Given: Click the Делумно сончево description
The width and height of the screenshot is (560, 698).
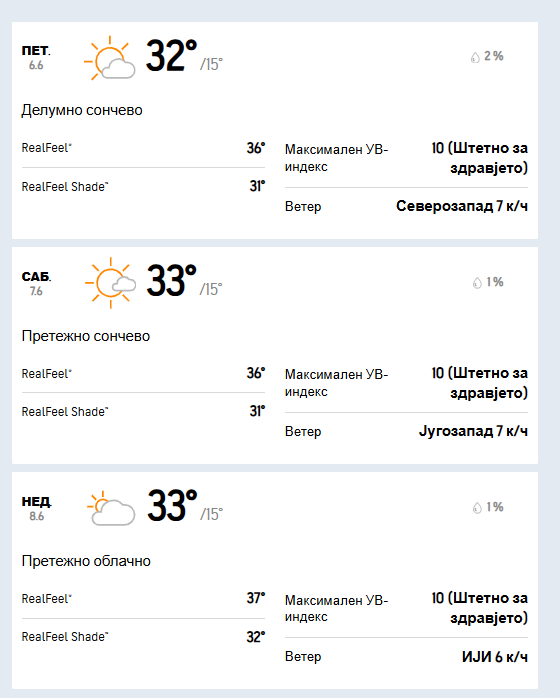Looking at the screenshot, I should [82, 110].
